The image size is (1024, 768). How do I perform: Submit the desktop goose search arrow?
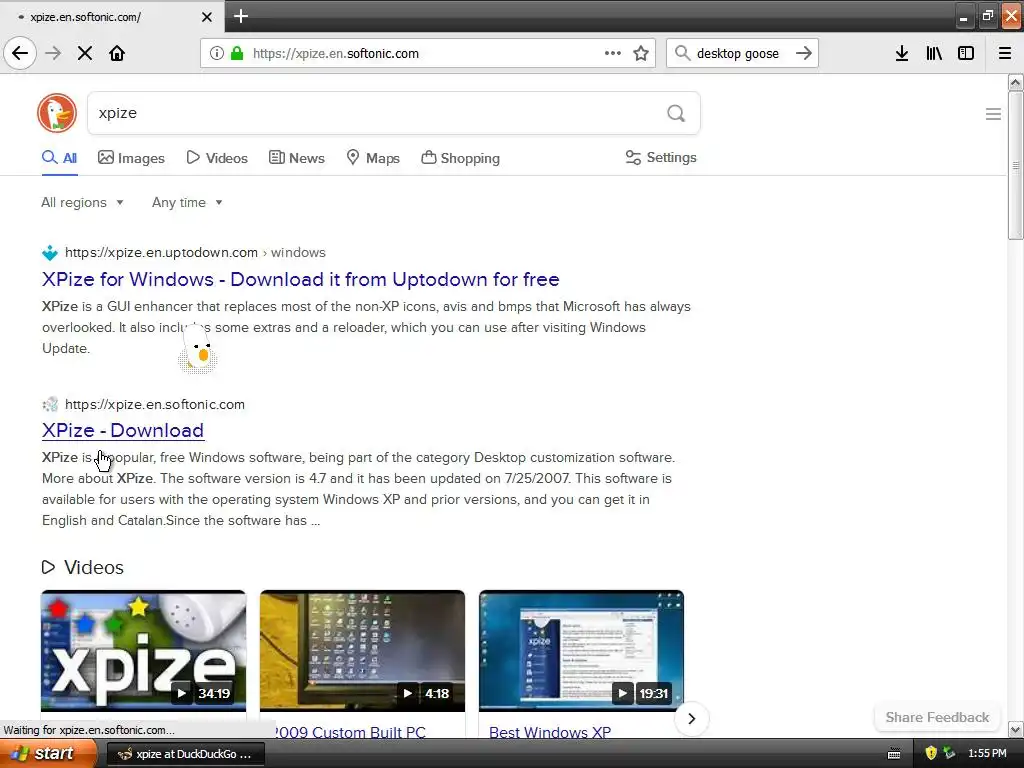(x=804, y=53)
